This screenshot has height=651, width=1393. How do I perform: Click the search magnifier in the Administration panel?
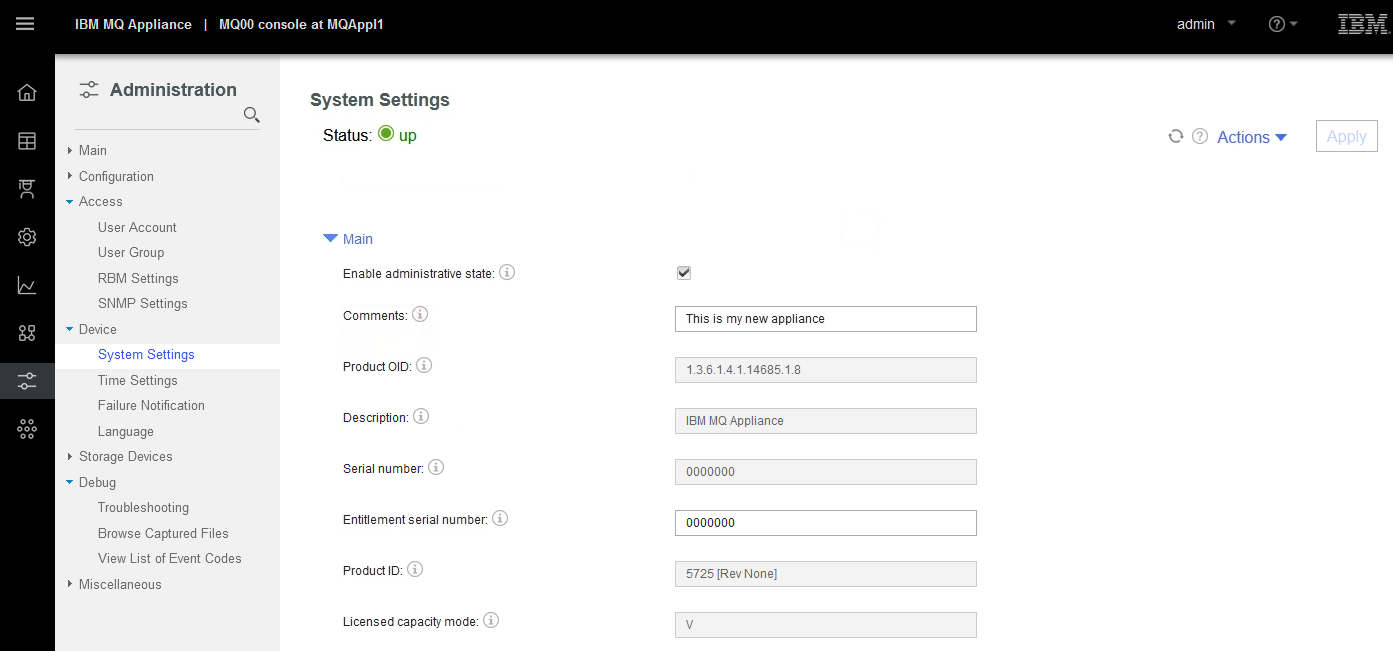click(x=252, y=115)
